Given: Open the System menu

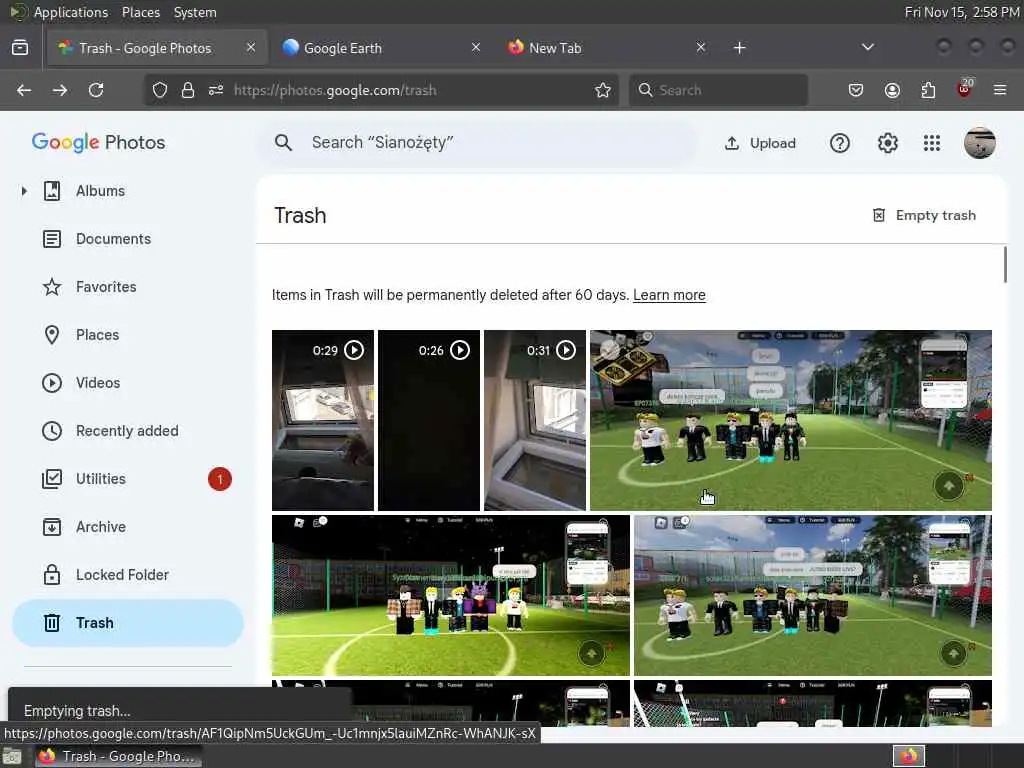Looking at the screenshot, I should 195,12.
